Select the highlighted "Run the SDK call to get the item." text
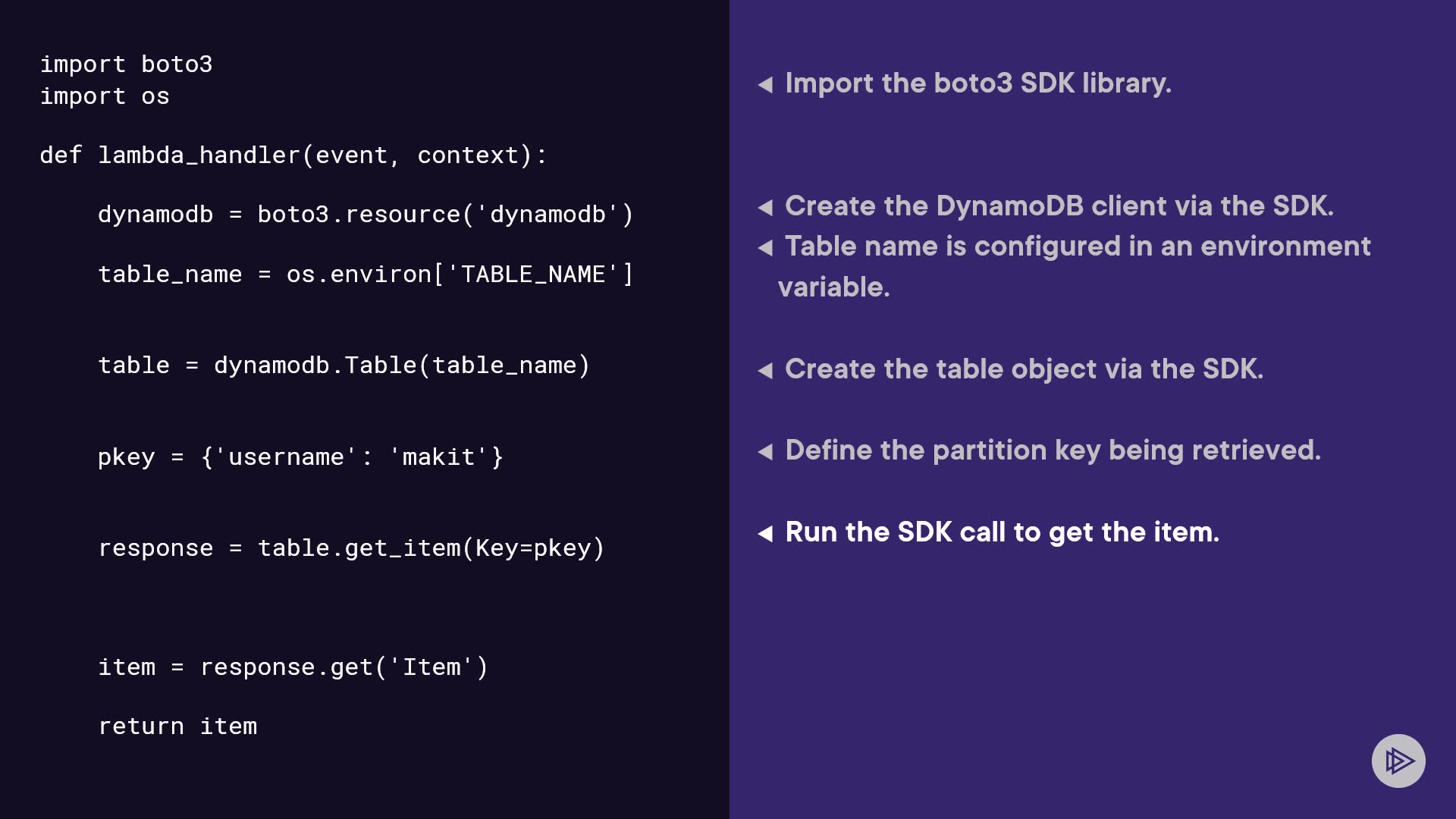 tap(1002, 532)
